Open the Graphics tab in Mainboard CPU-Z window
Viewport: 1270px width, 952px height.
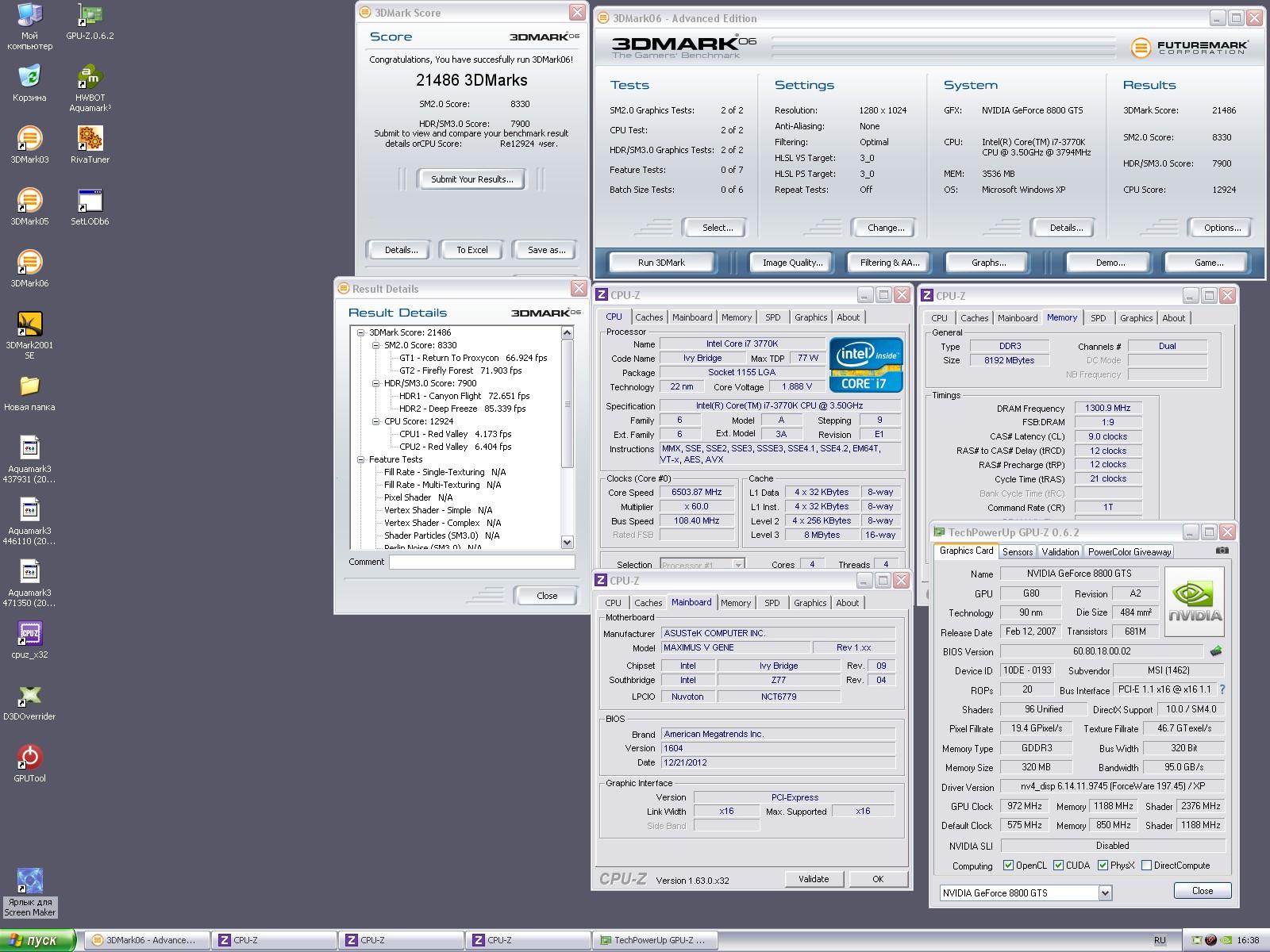tap(810, 603)
